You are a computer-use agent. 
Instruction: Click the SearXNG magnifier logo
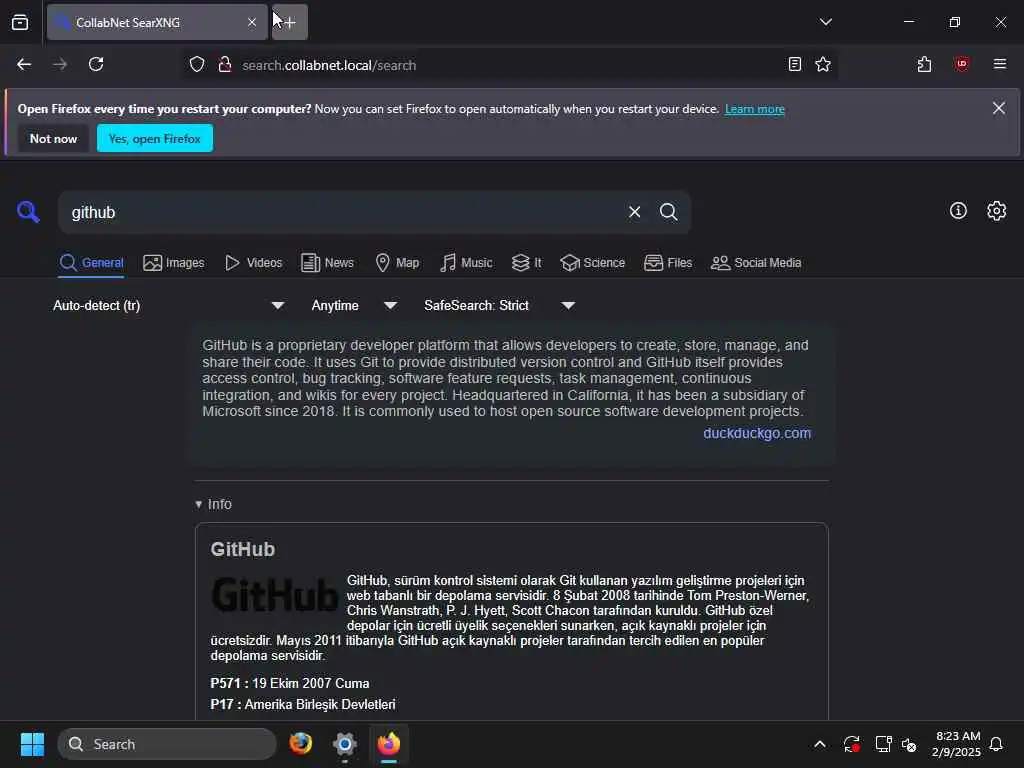[28, 212]
